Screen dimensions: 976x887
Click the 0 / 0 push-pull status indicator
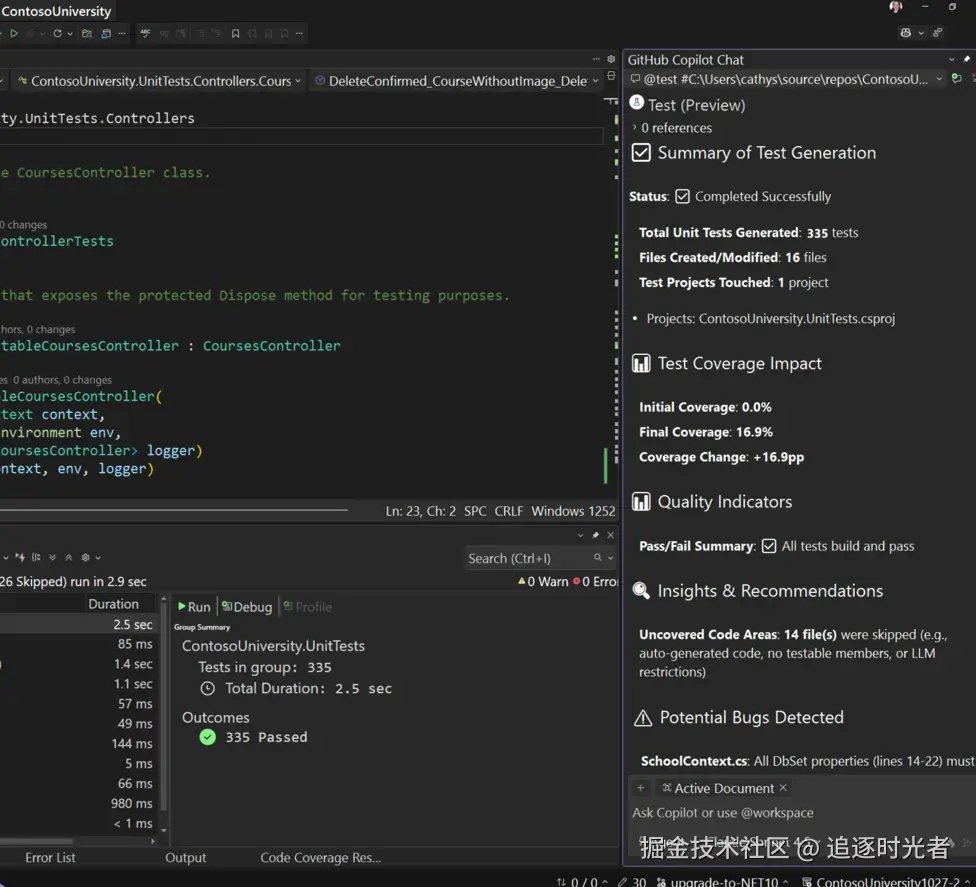583,881
